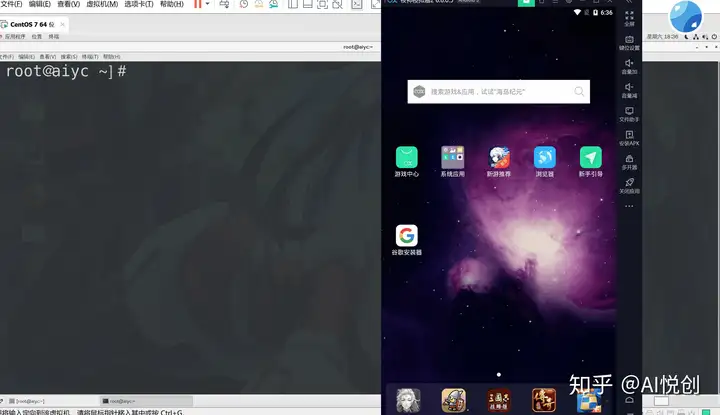Image resolution: width=720 pixels, height=415 pixels.
Task: Click the manage snapshots icon
Action: pos(274,4)
